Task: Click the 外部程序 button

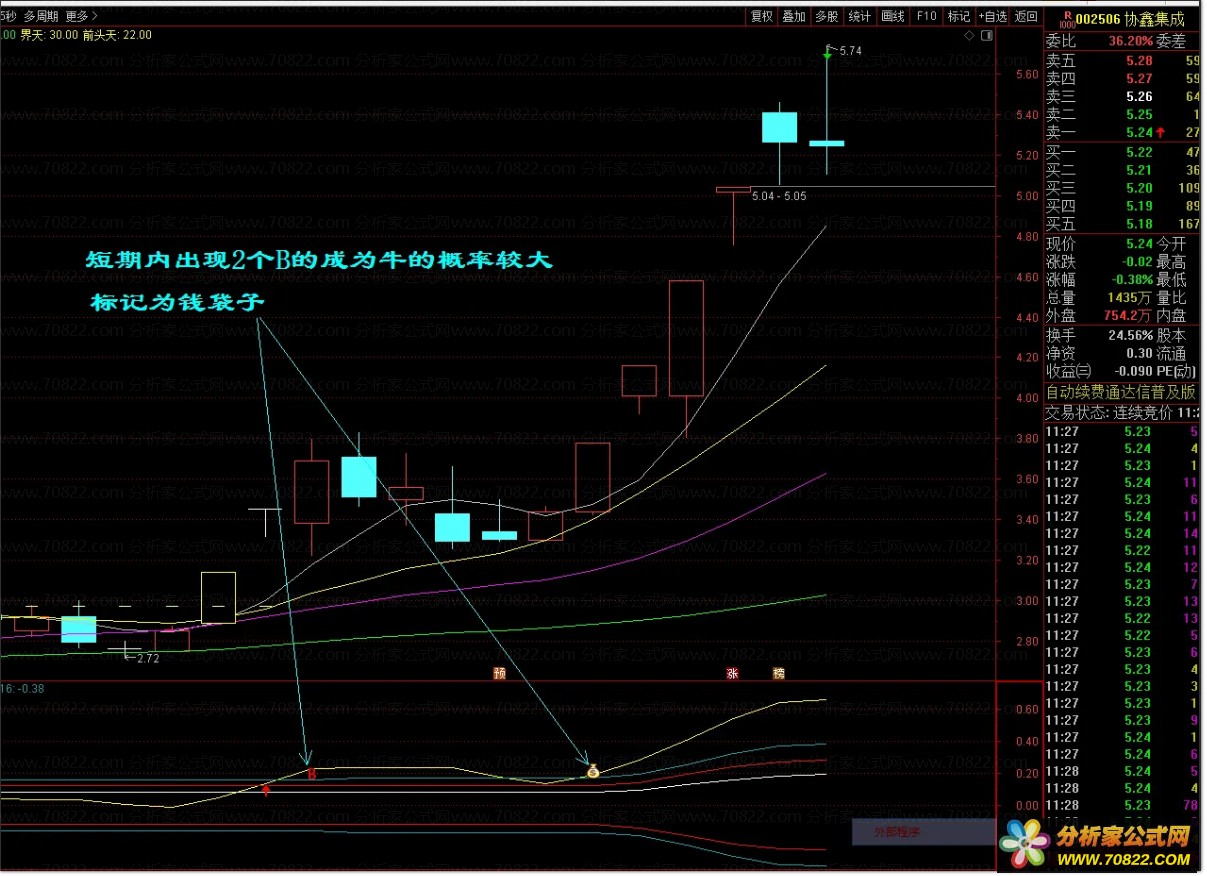Action: pyautogui.click(x=896, y=831)
